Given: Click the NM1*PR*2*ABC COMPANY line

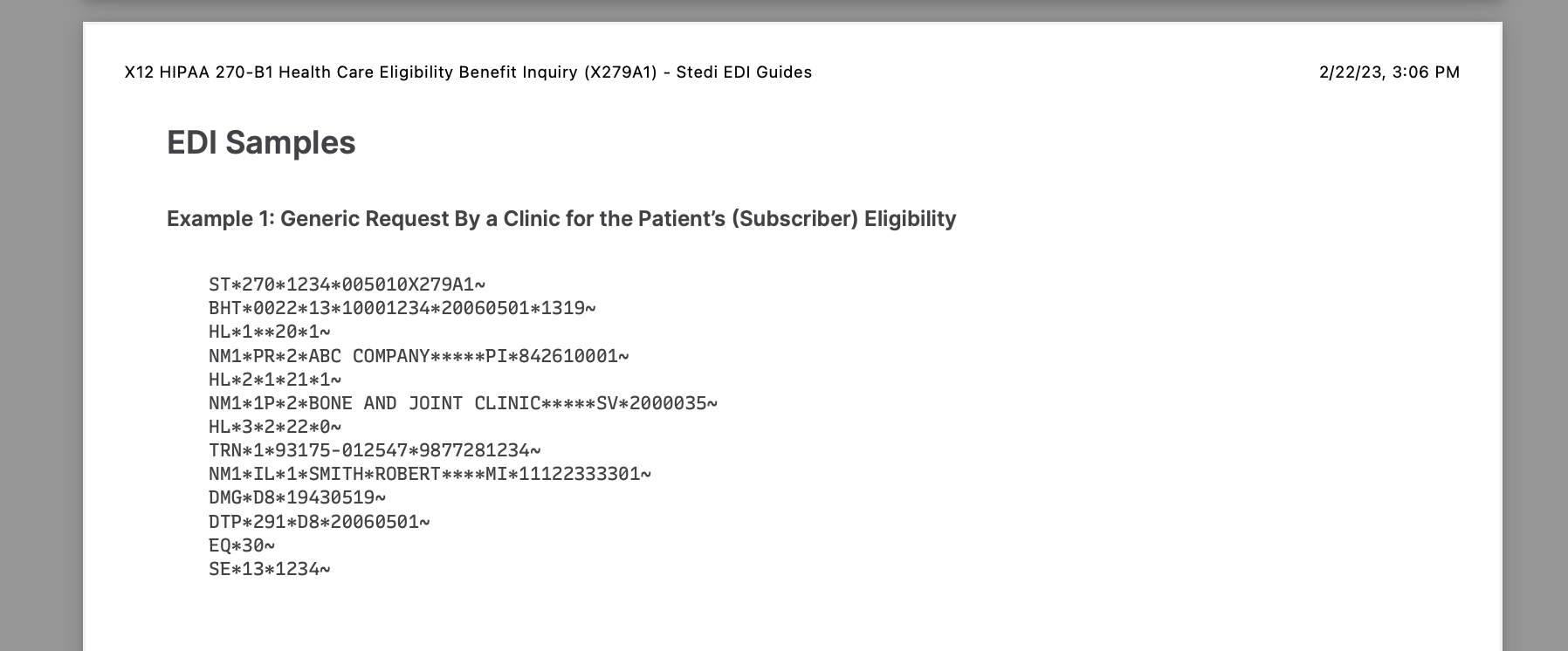Looking at the screenshot, I should (x=419, y=356).
